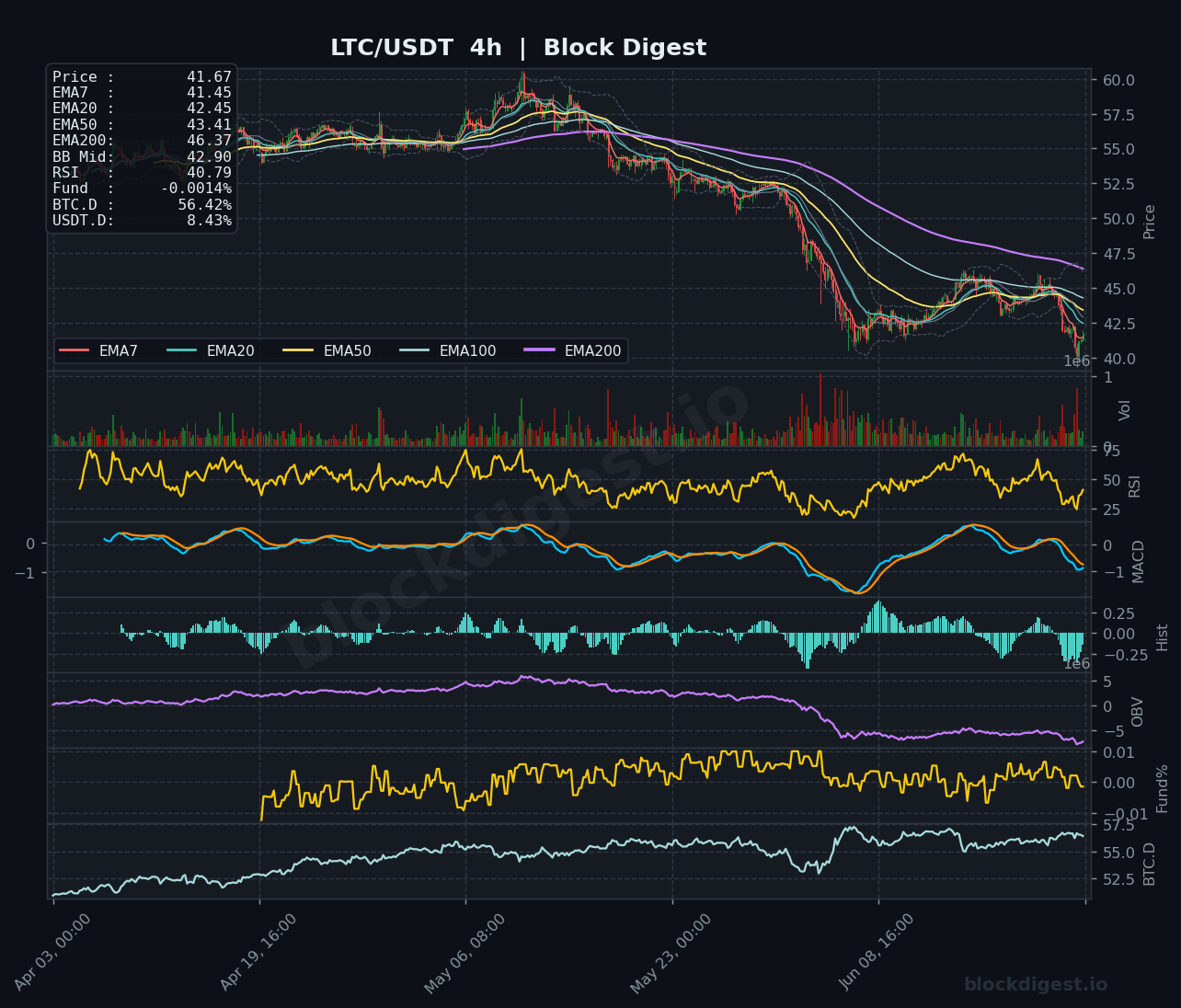Viewport: 1181px width, 1008px height.
Task: Click the Vol axis label
Action: pos(1124,410)
